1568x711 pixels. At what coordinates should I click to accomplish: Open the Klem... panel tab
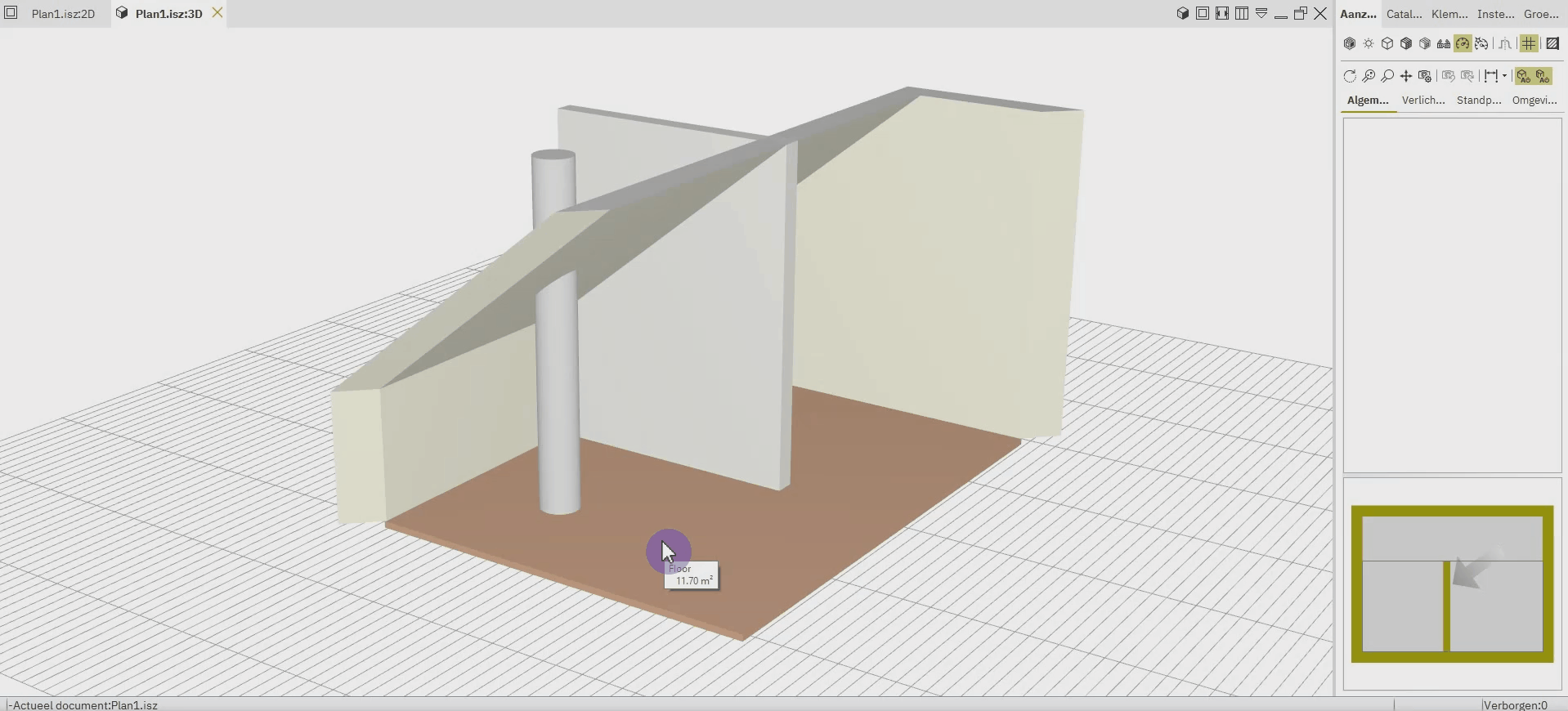tap(1449, 14)
